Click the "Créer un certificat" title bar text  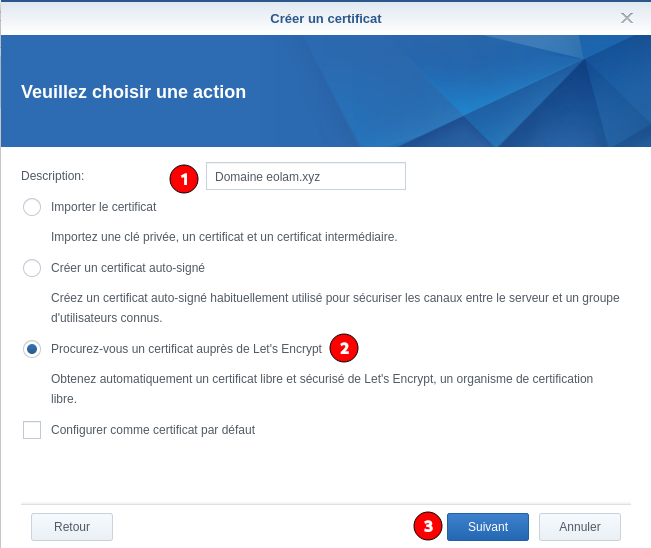coord(325,18)
